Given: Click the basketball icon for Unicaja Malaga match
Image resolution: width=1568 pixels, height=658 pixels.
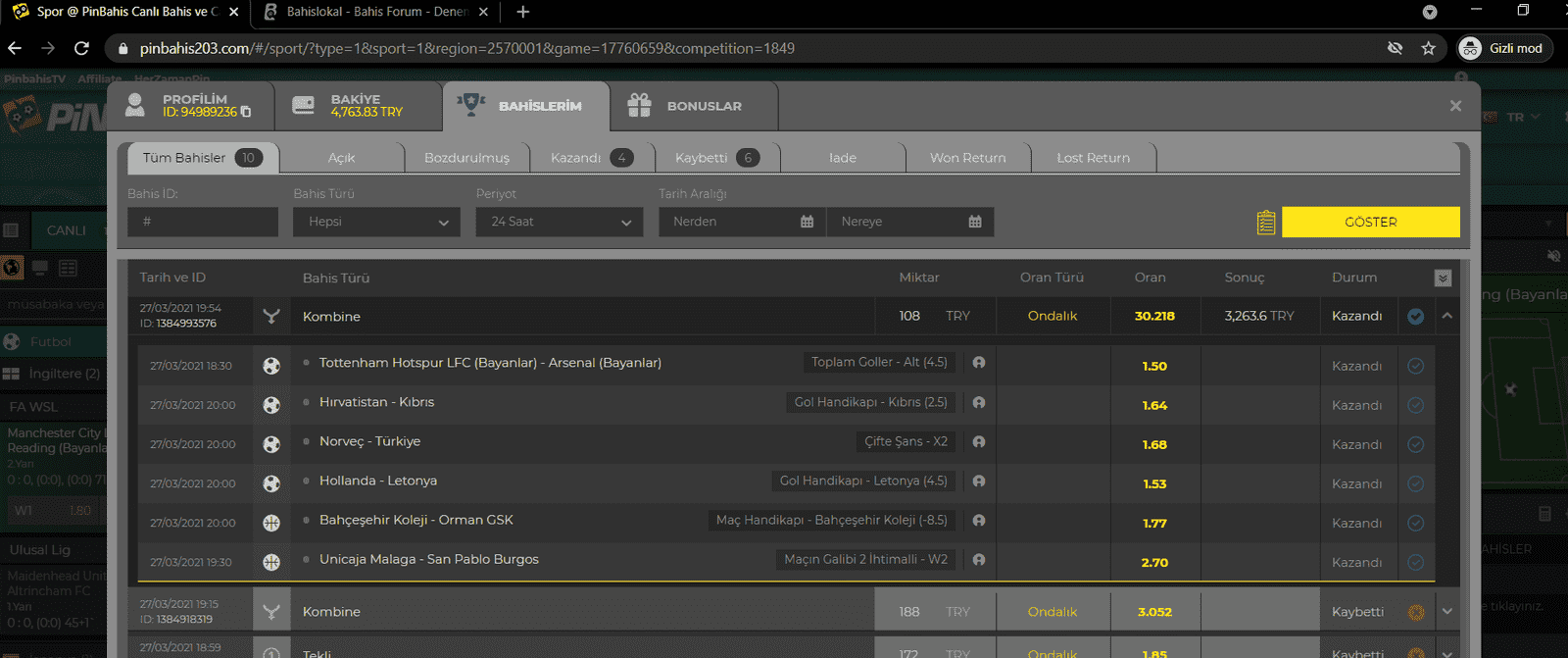Looking at the screenshot, I should [x=271, y=562].
